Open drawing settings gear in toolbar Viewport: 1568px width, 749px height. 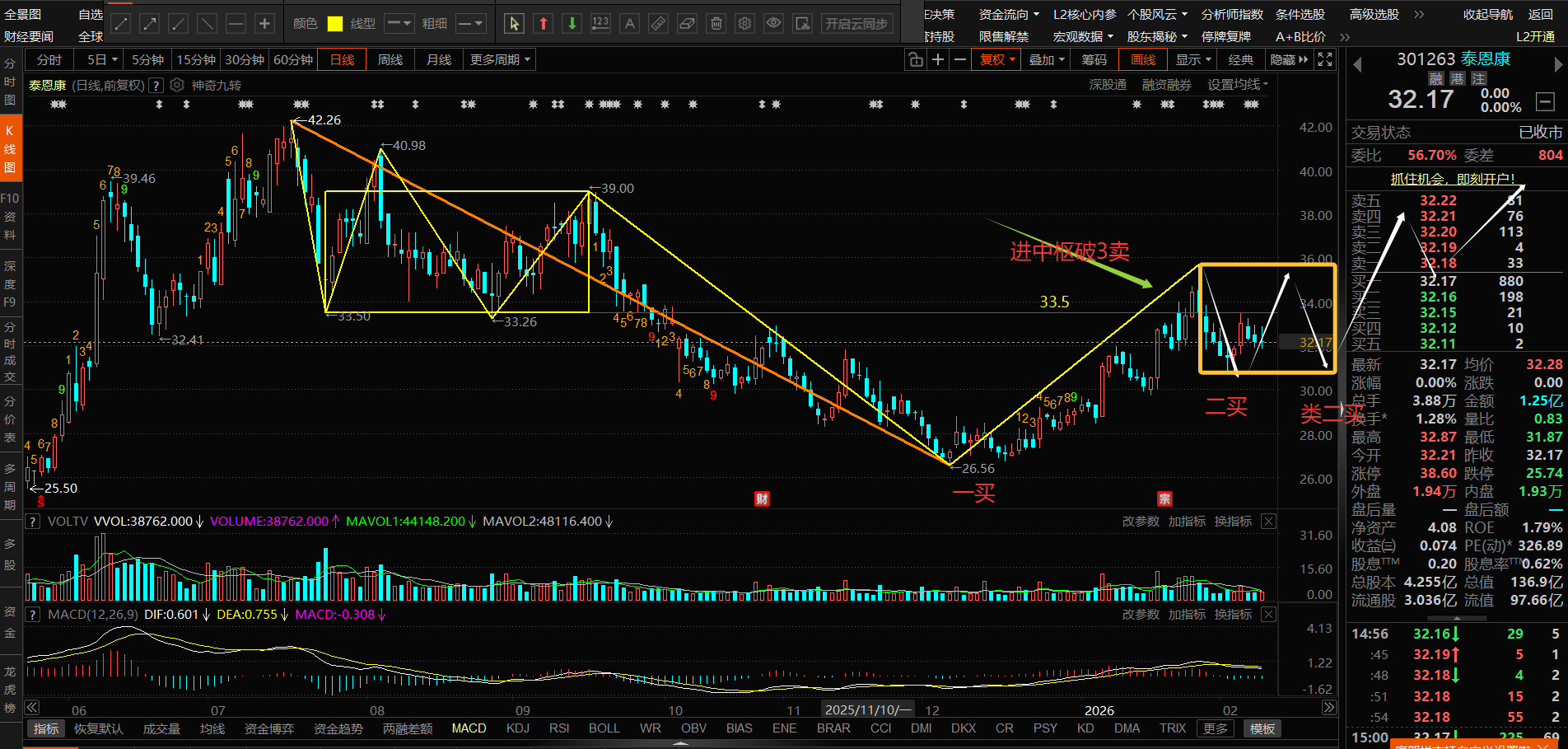click(744, 24)
